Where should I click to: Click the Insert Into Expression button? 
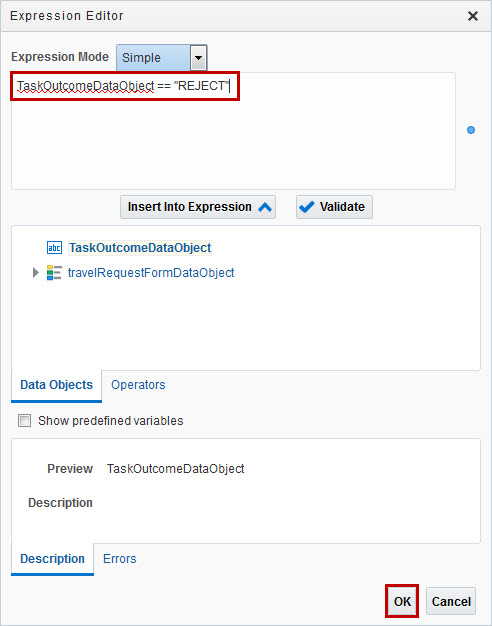tap(198, 207)
